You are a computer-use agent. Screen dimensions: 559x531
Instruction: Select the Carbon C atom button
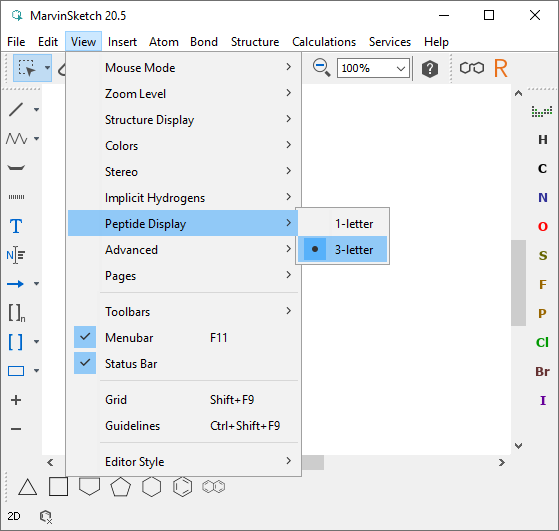pyautogui.click(x=543, y=168)
